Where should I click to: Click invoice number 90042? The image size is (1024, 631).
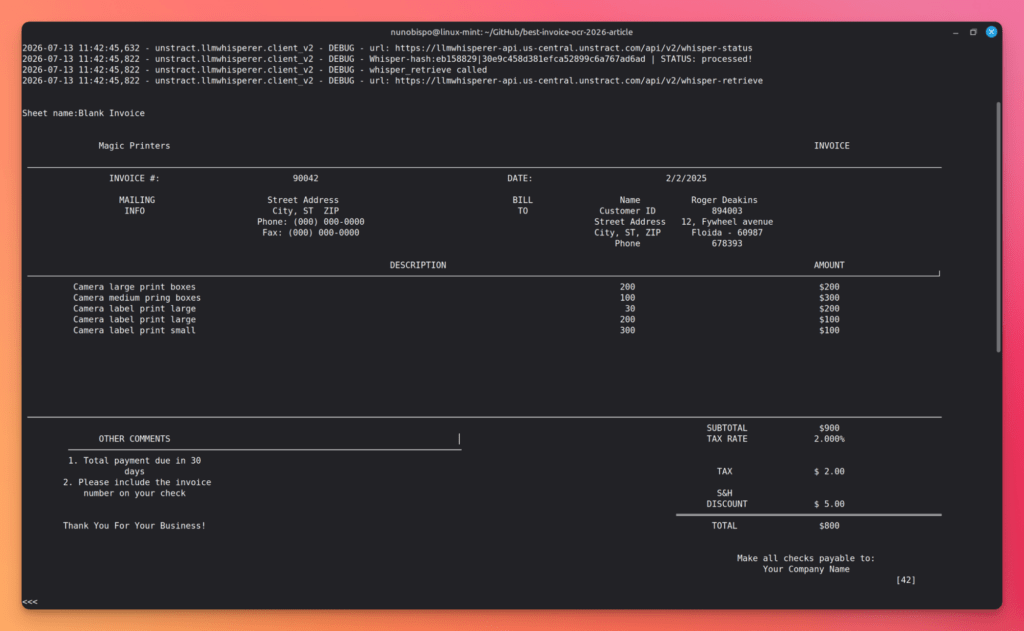306,178
